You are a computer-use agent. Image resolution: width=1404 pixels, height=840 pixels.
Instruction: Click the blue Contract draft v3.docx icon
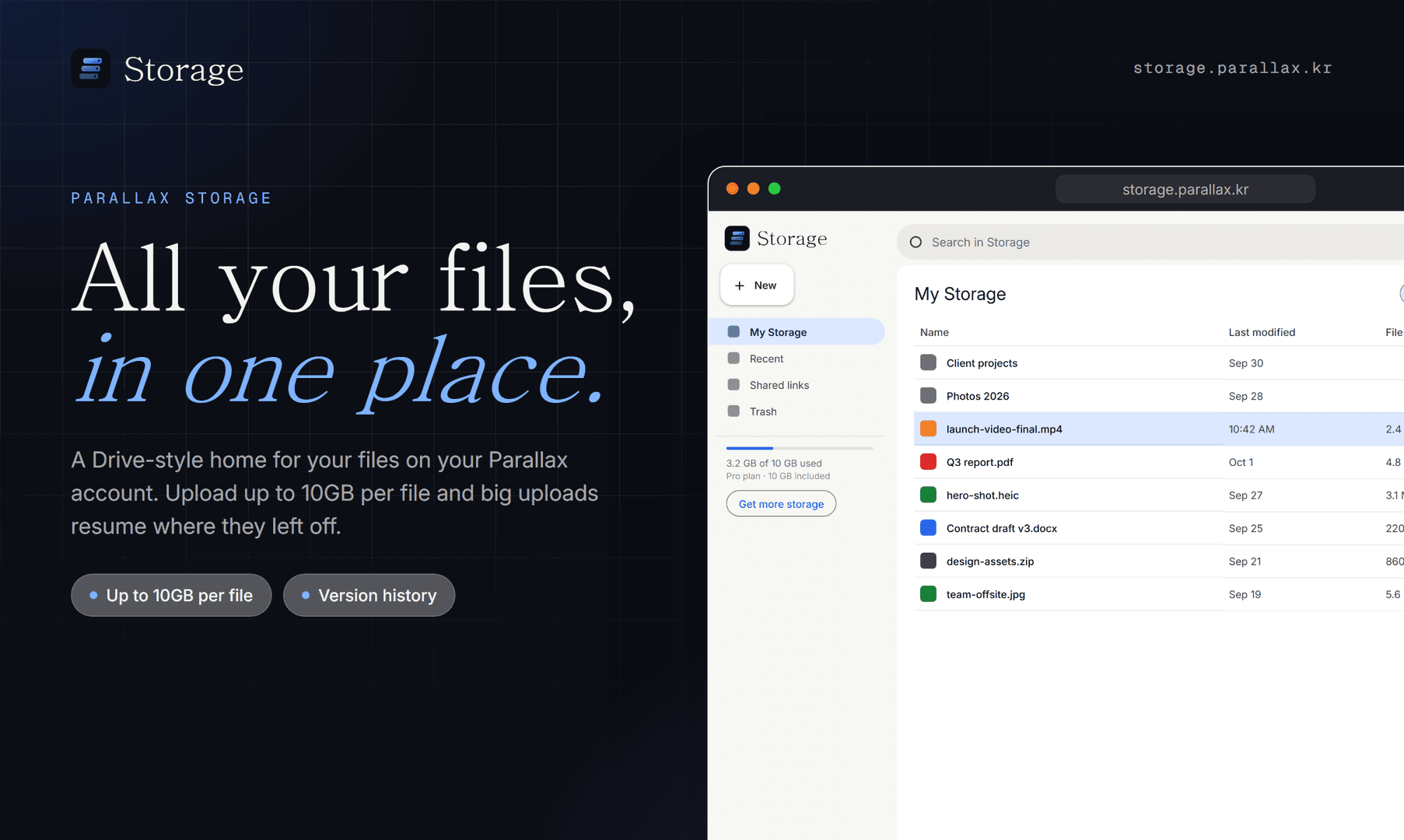[x=928, y=528]
